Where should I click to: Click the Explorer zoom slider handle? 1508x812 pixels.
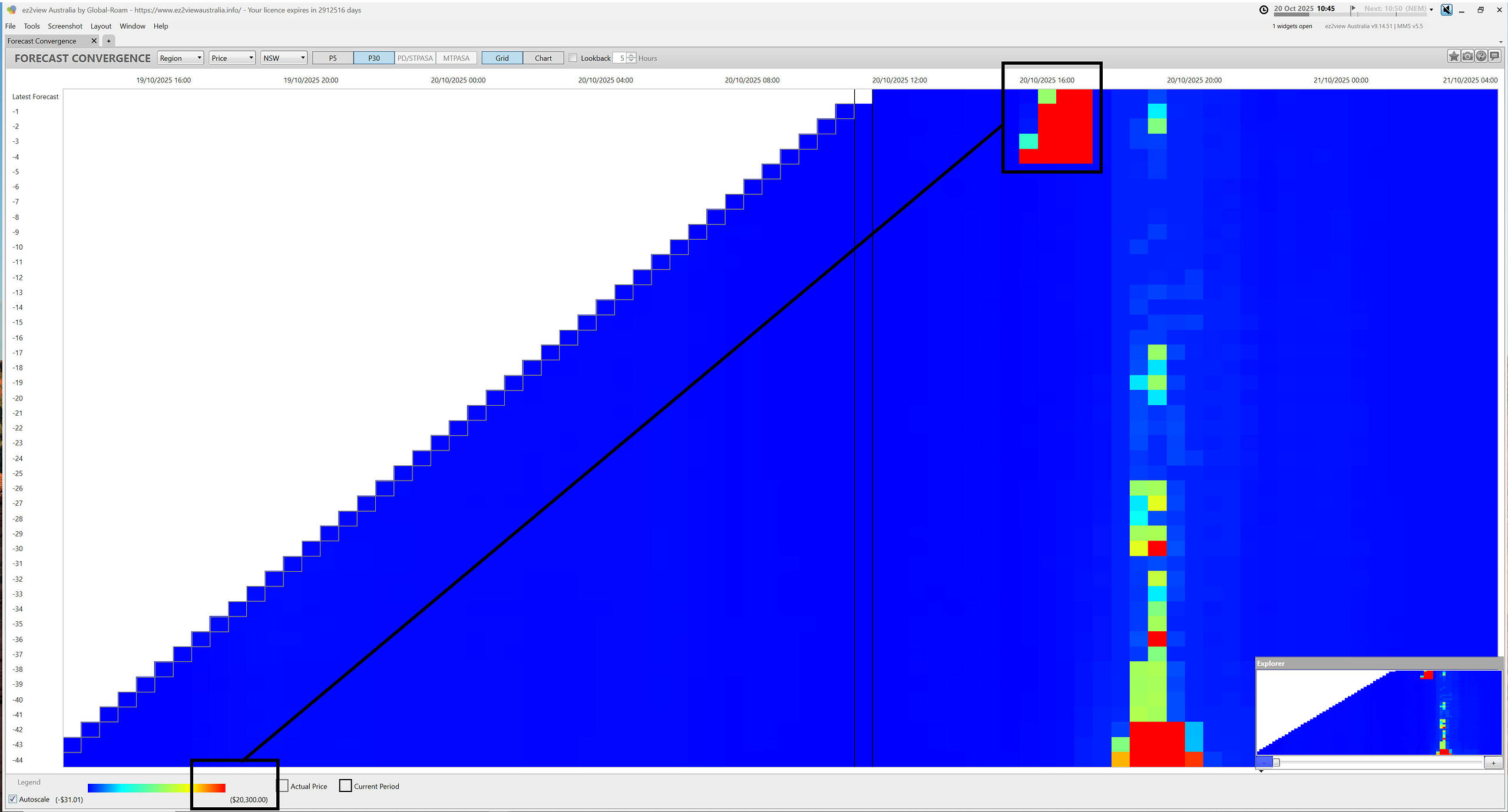pyautogui.click(x=1276, y=763)
